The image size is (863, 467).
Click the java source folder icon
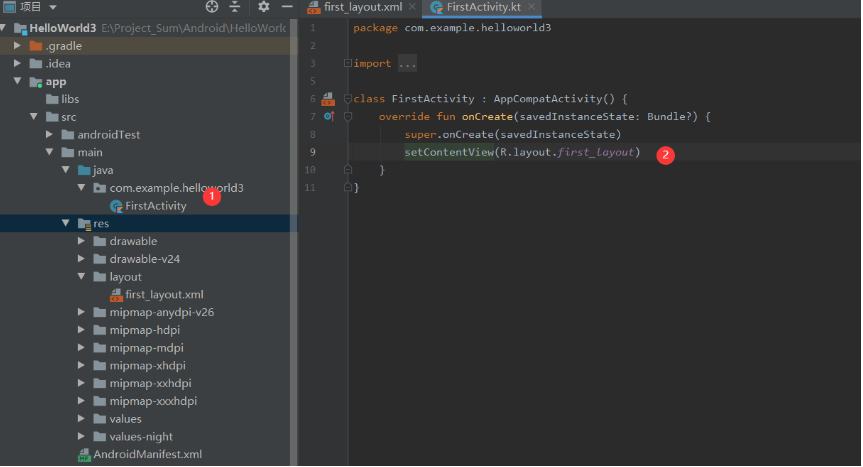(84, 170)
